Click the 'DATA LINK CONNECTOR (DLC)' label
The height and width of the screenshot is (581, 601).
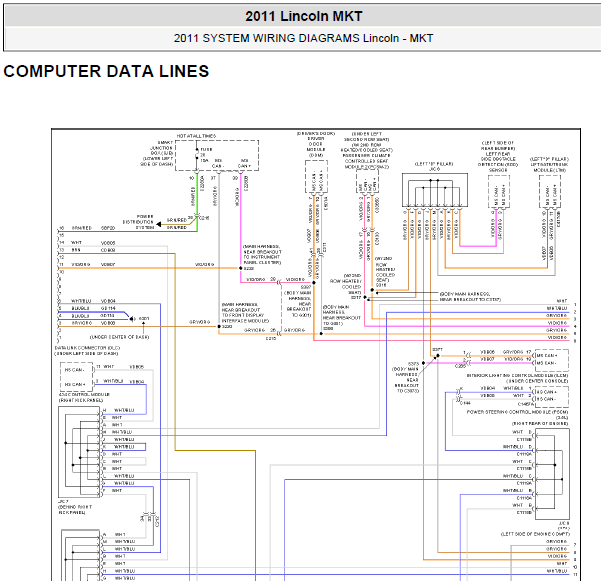pyautogui.click(x=87, y=348)
